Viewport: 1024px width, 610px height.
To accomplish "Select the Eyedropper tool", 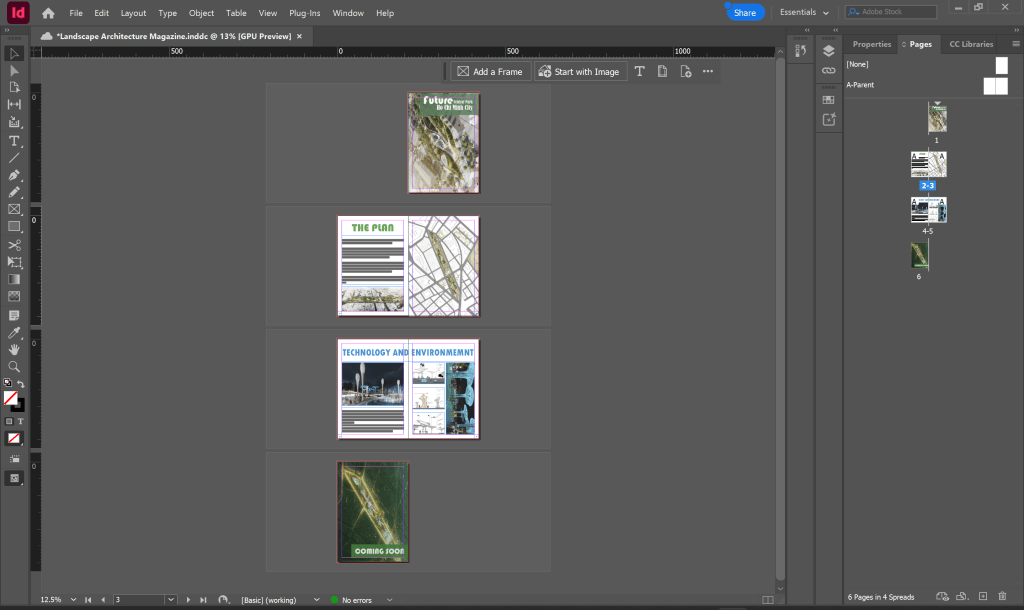I will point(14,332).
